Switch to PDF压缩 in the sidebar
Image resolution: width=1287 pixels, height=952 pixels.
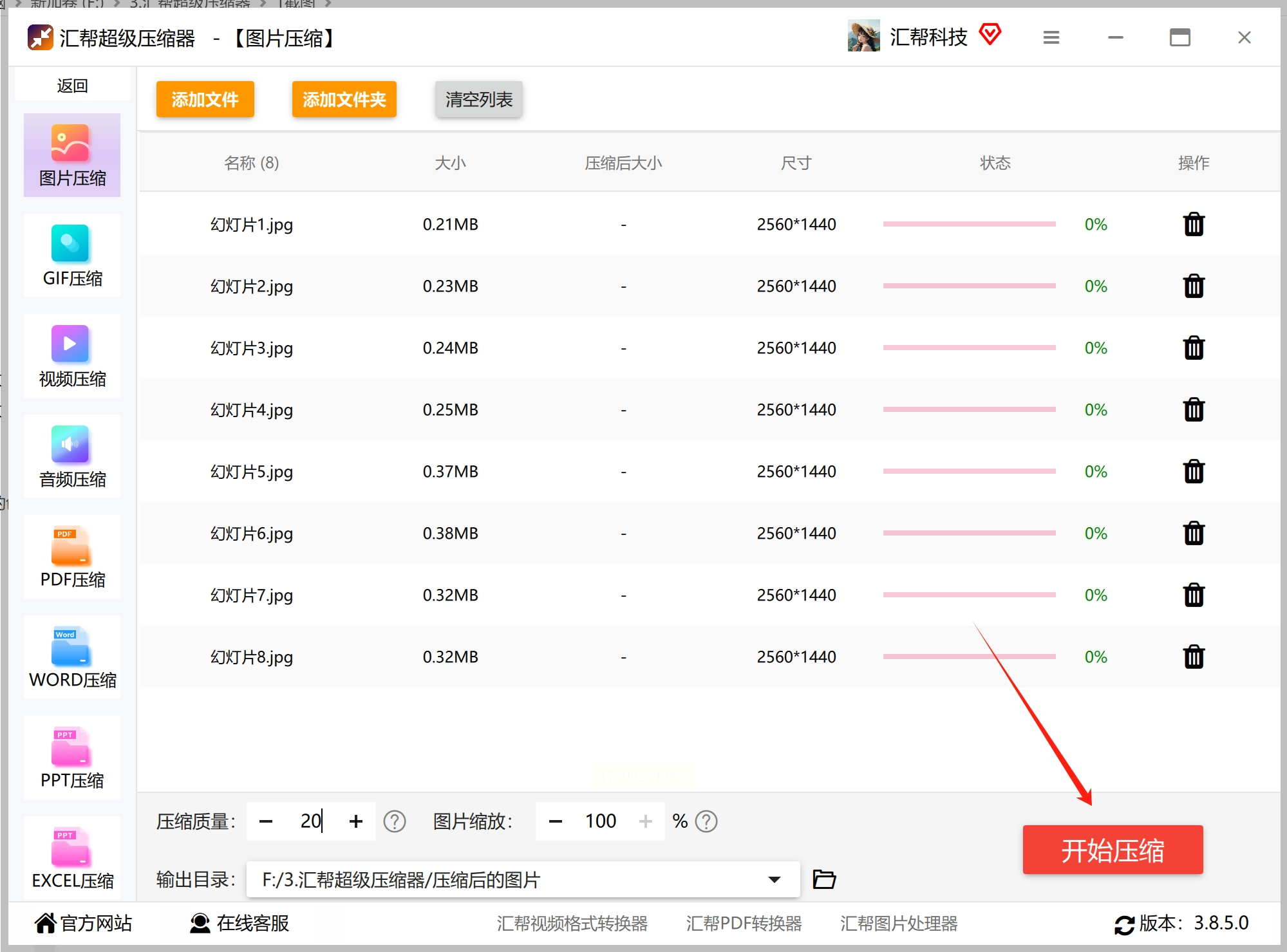pyautogui.click(x=72, y=557)
